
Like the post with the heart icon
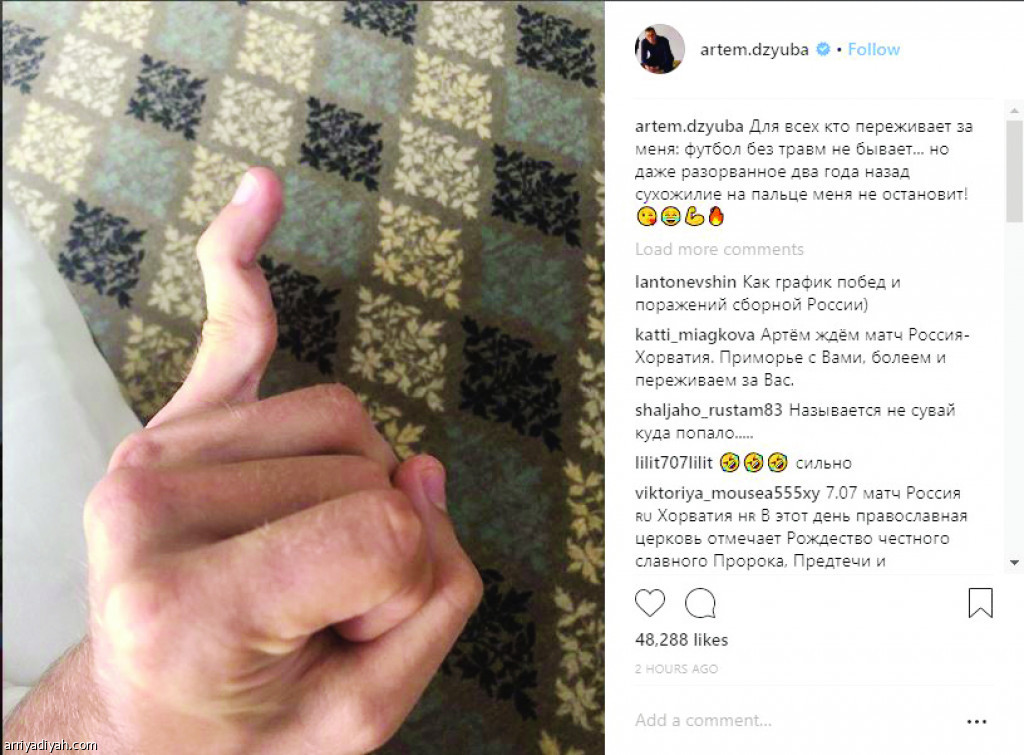[x=650, y=603]
